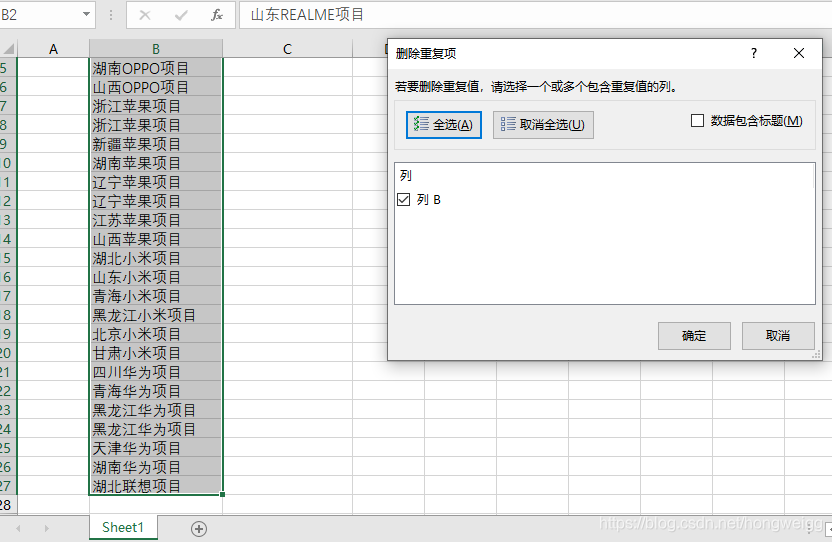Image resolution: width=832 pixels, height=542 pixels.
Task: Select cell 黑龙江小米项目
Action: pos(156,315)
